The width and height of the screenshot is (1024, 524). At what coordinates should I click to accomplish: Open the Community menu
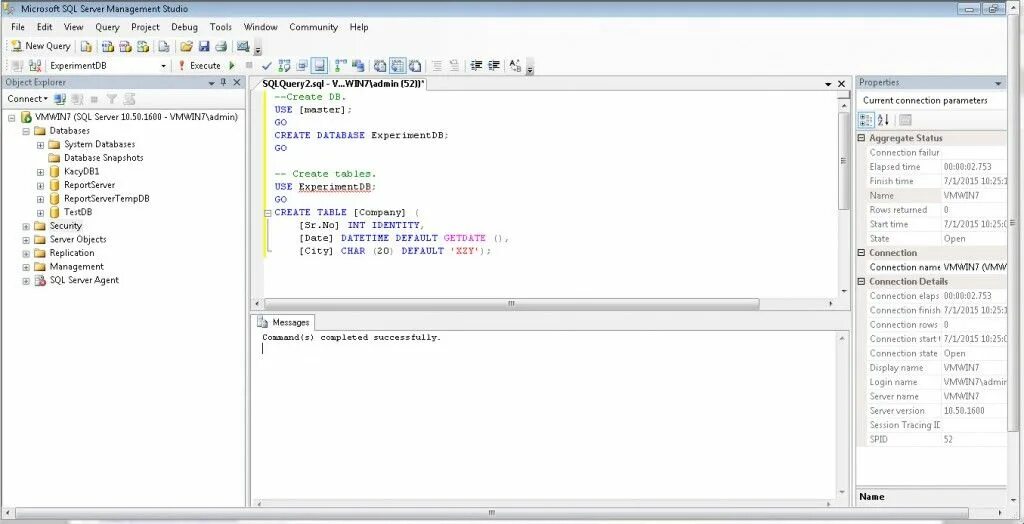click(313, 27)
